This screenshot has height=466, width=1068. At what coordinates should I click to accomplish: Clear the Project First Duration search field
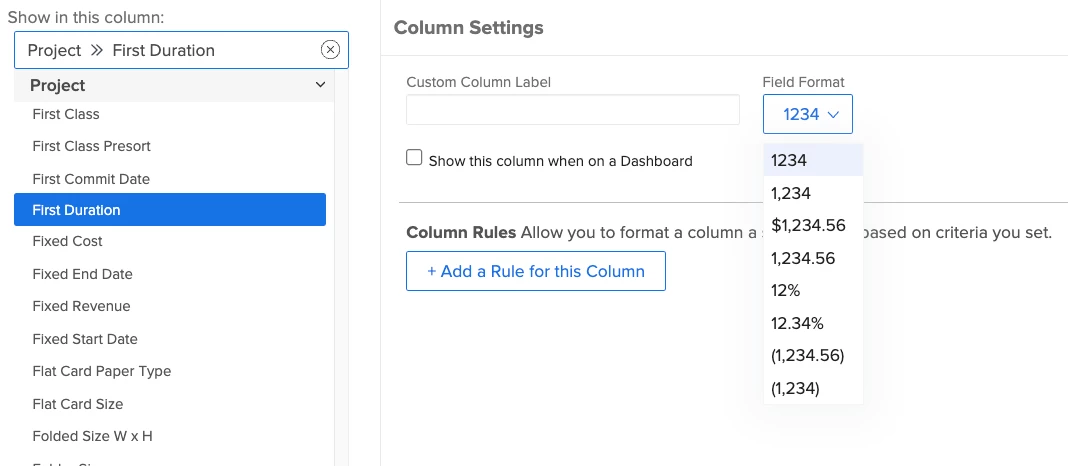click(330, 50)
